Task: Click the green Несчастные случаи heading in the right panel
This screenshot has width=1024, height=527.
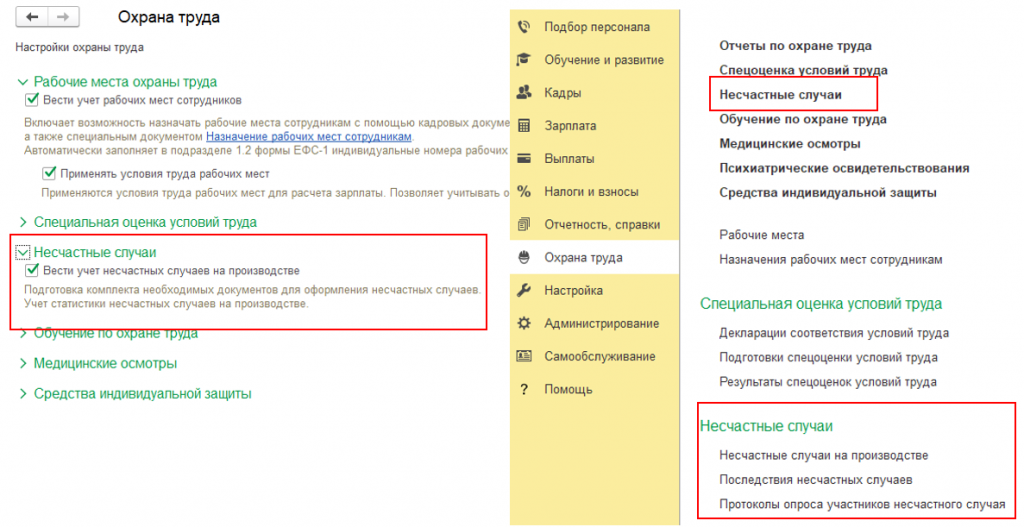Action: pyautogui.click(x=766, y=426)
